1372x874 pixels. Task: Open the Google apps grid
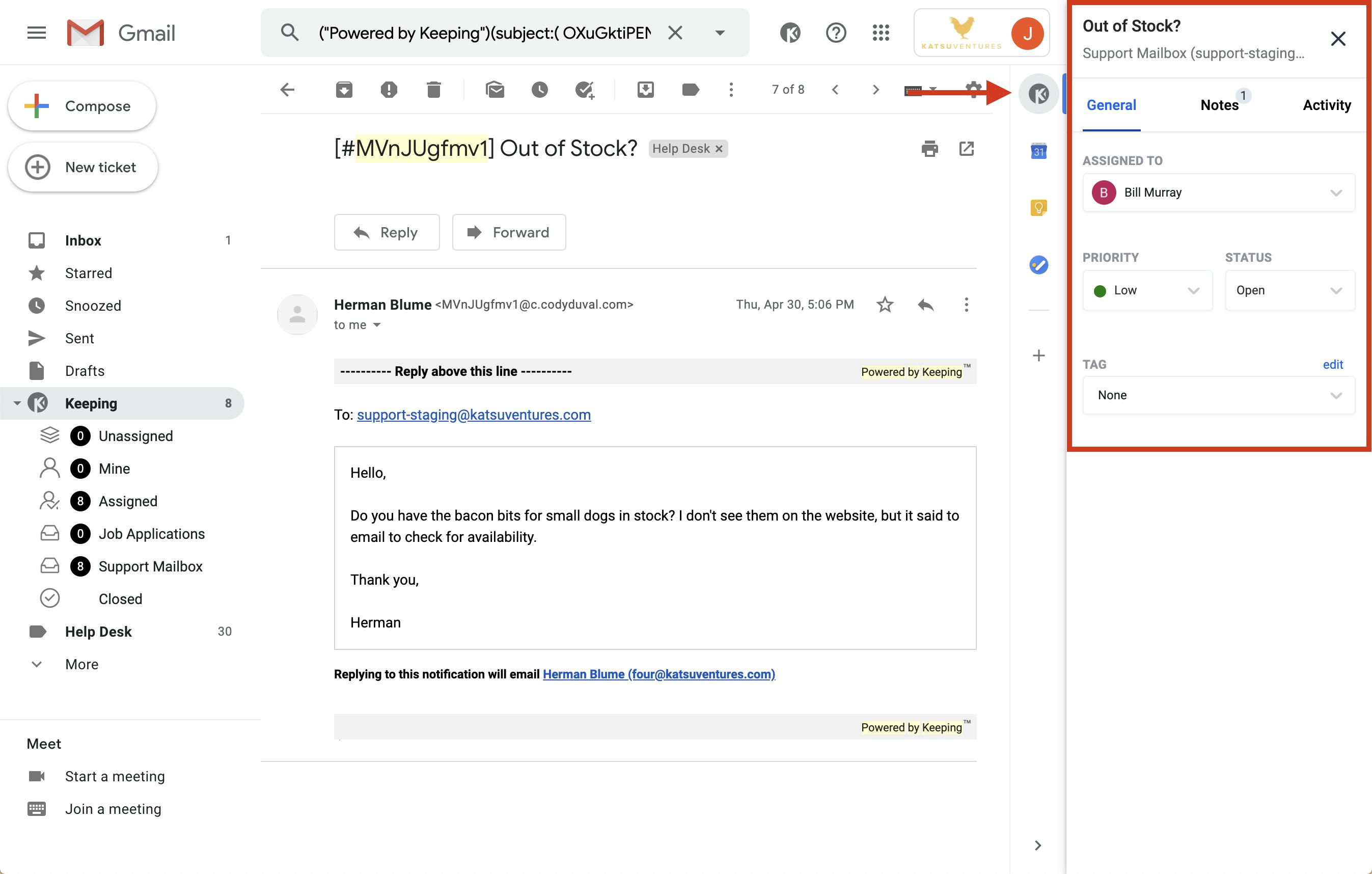[881, 33]
